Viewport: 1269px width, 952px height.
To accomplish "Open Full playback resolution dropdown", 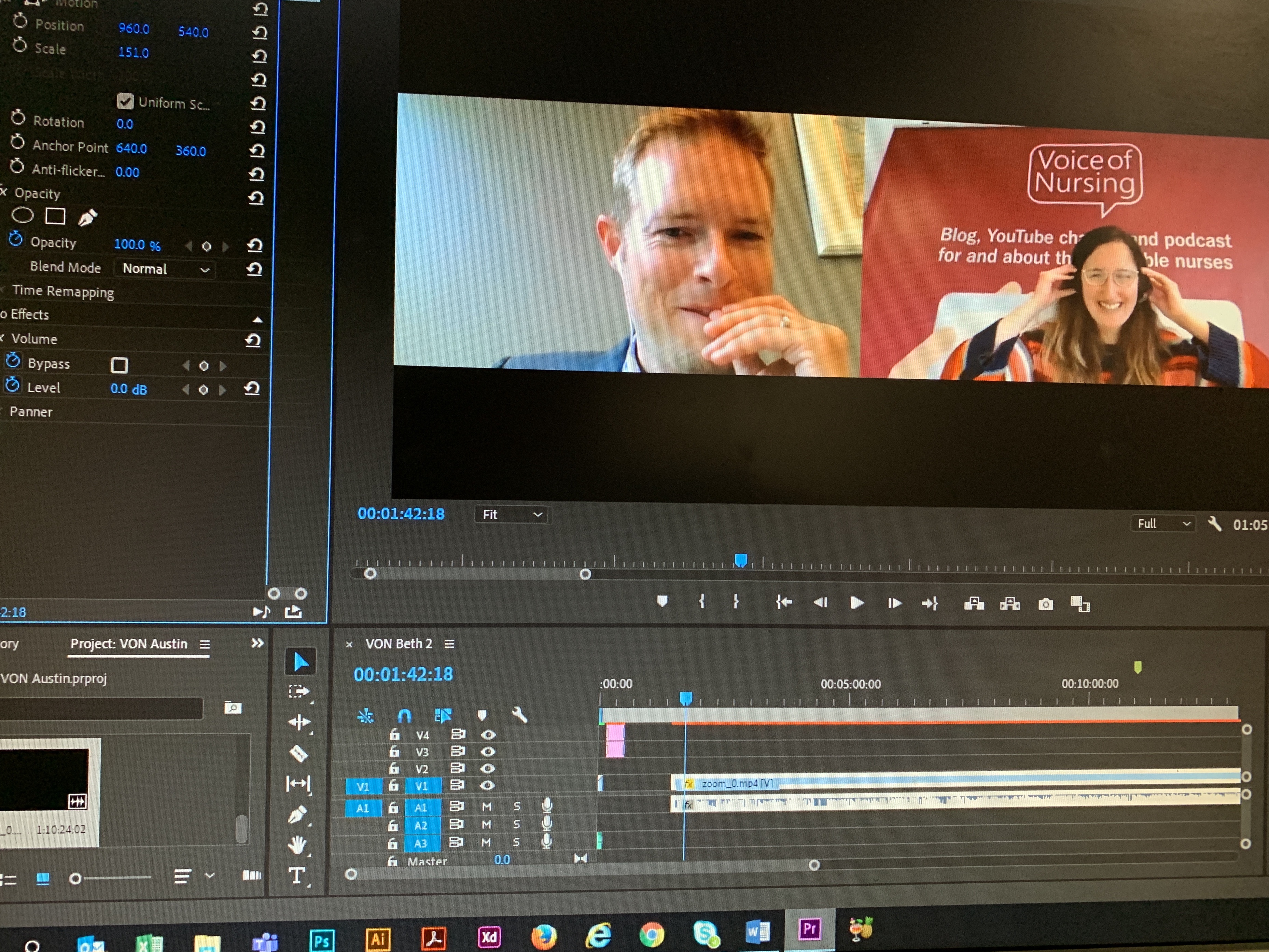I will click(1163, 523).
